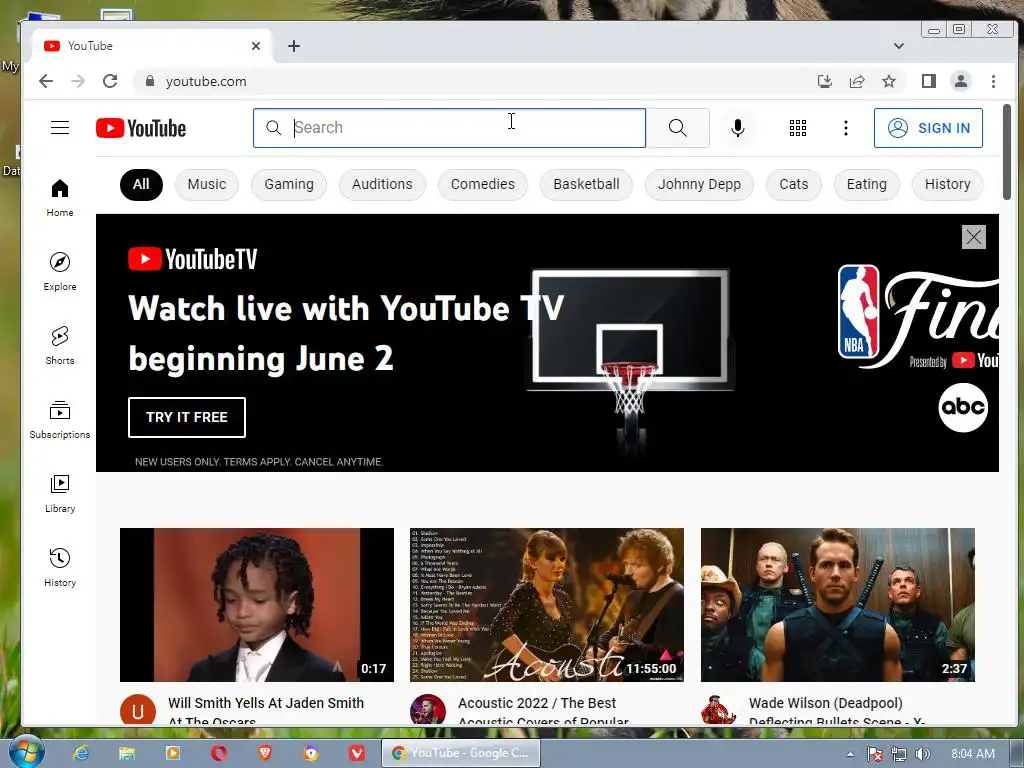Start voice search with microphone icon
1024x768 pixels.
[738, 128]
